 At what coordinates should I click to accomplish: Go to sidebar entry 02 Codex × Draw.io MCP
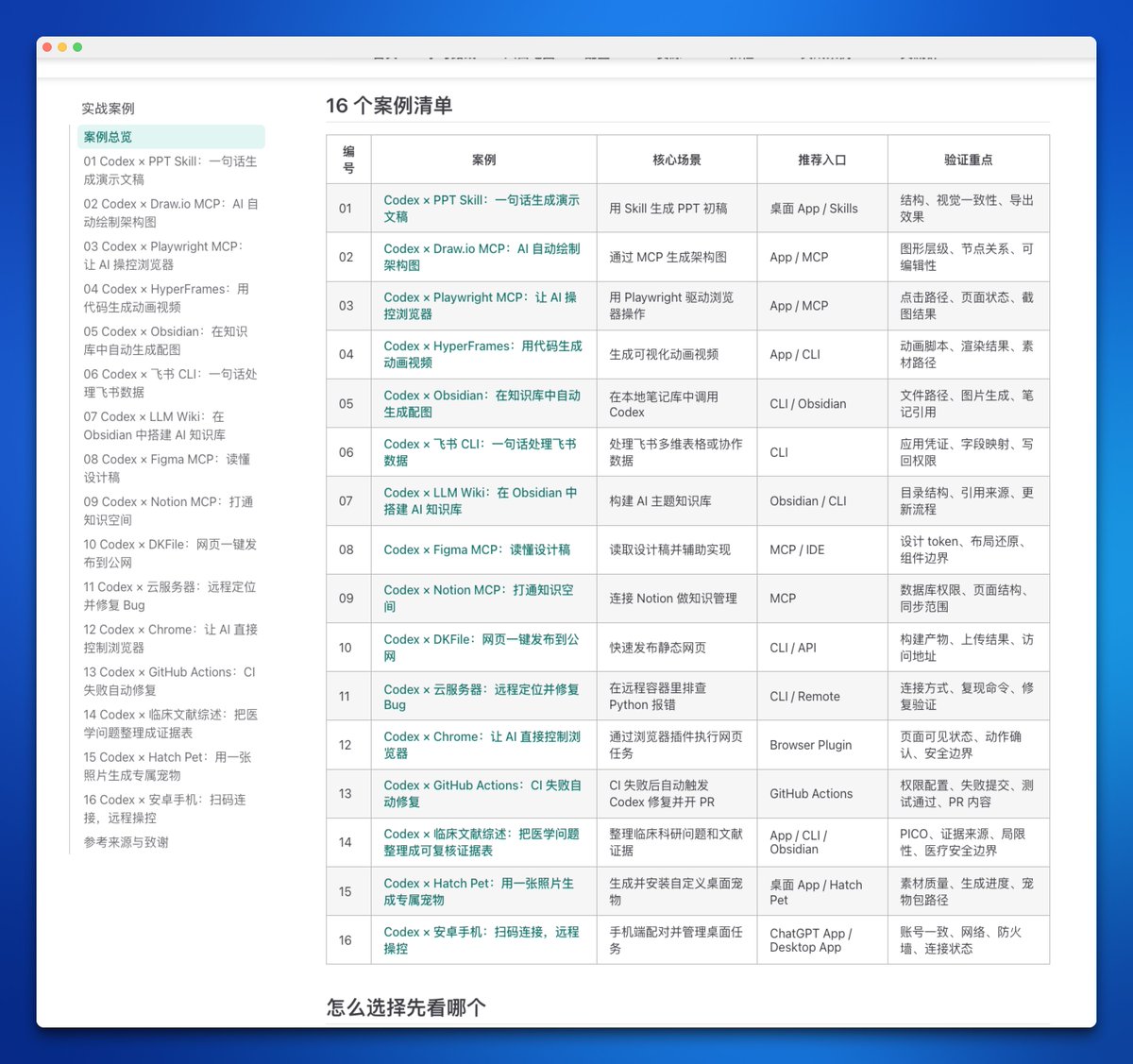pos(171,212)
